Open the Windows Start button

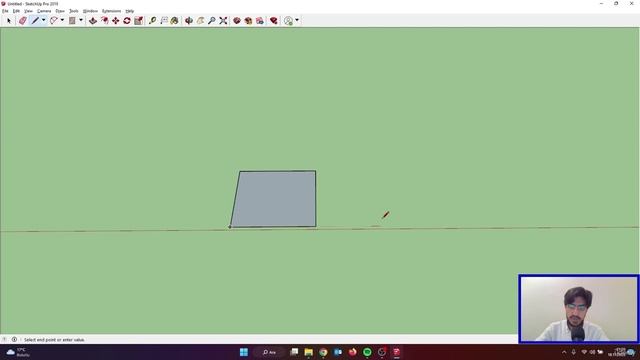click(x=244, y=352)
